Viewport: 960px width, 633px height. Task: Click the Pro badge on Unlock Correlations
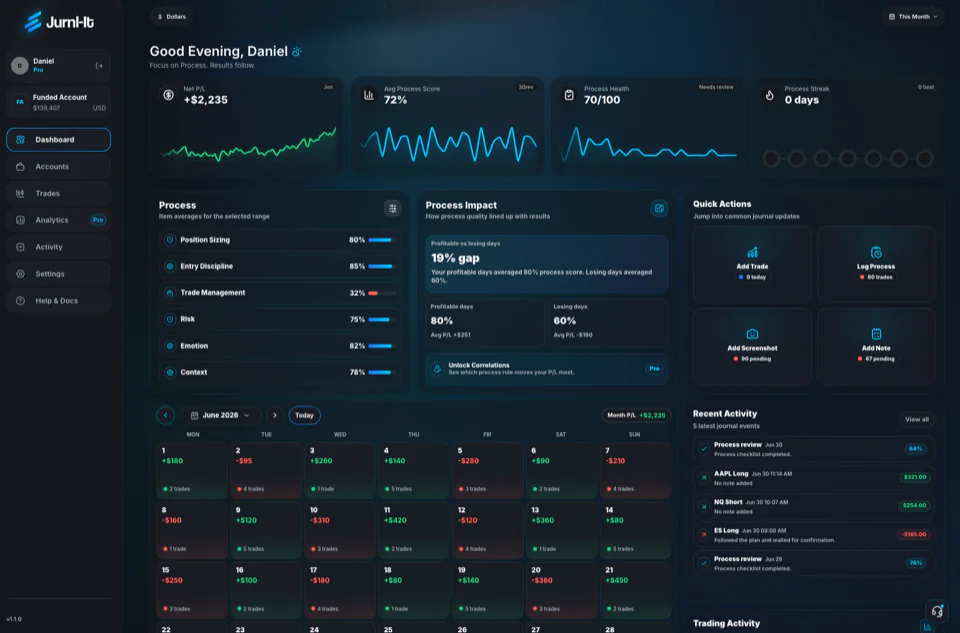pyautogui.click(x=654, y=369)
